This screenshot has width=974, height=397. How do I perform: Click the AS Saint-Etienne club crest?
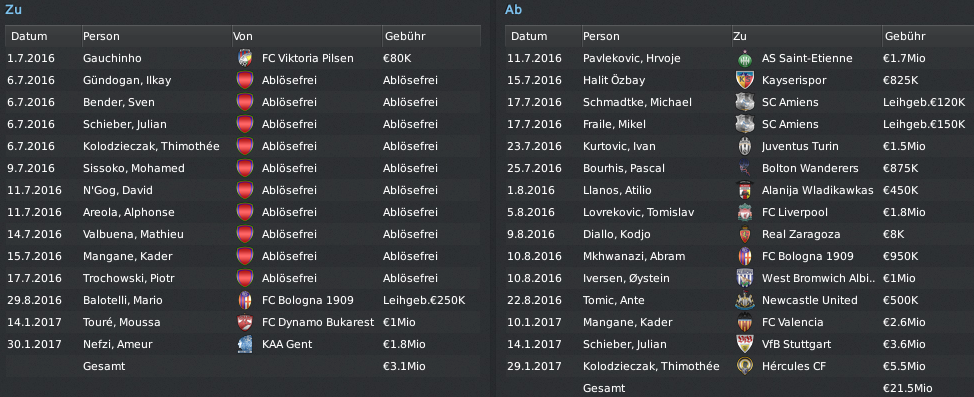tap(744, 58)
